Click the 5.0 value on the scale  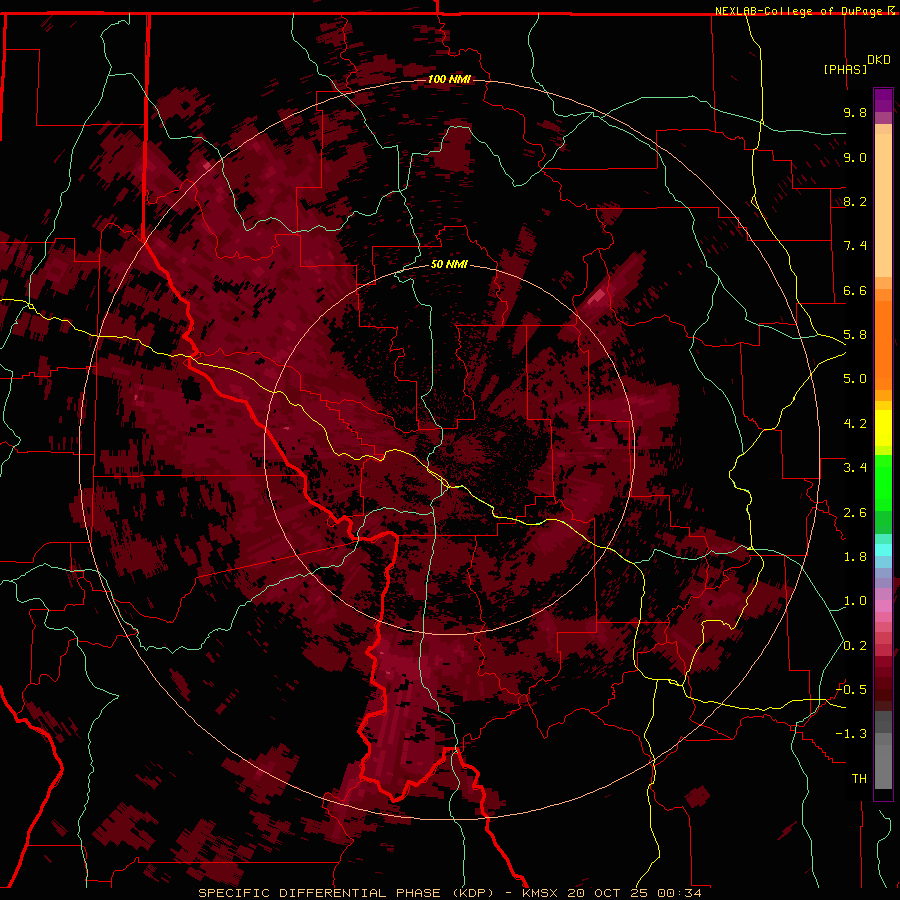pos(855,379)
